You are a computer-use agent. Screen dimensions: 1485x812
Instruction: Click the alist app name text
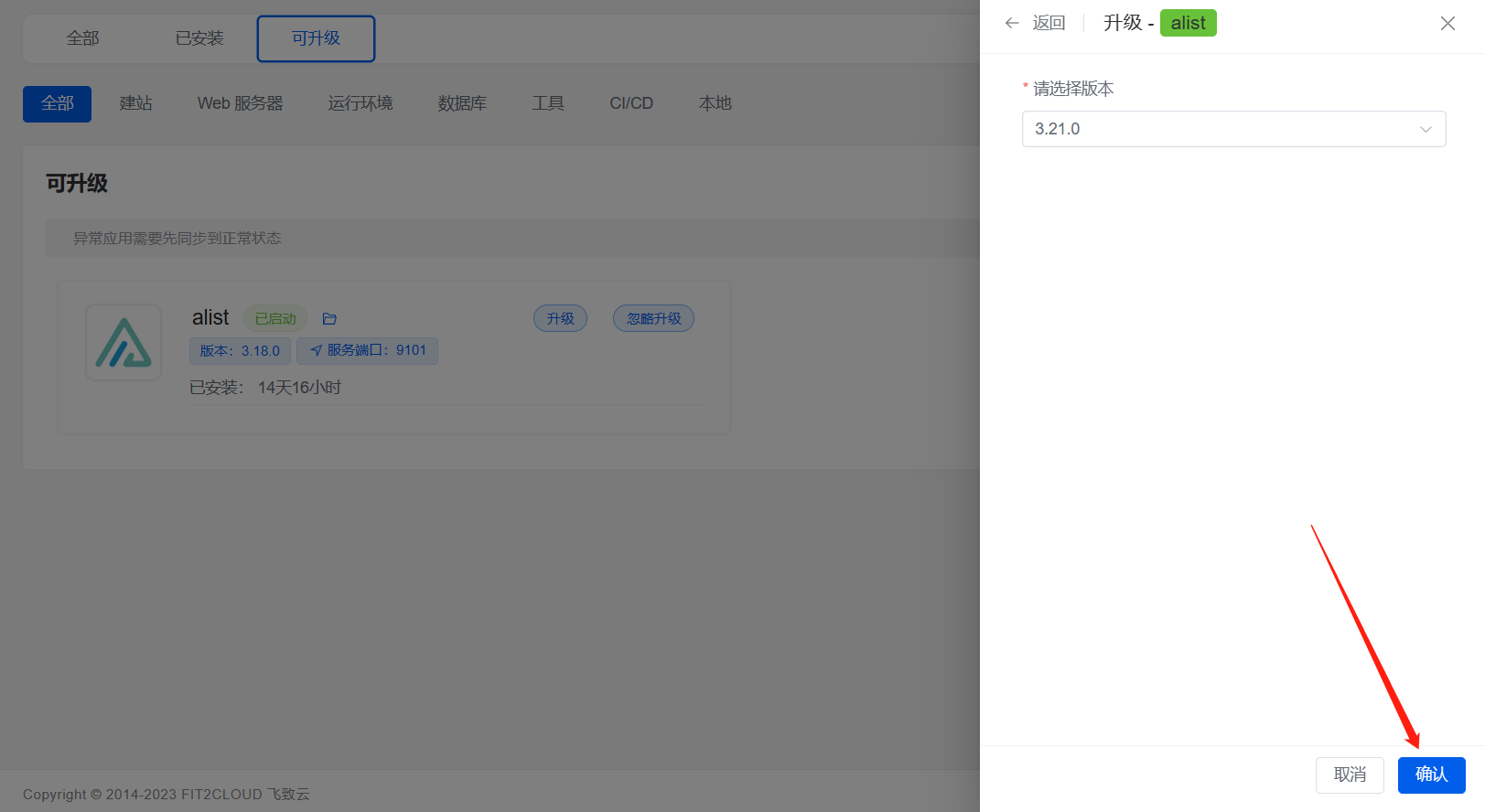pos(210,317)
